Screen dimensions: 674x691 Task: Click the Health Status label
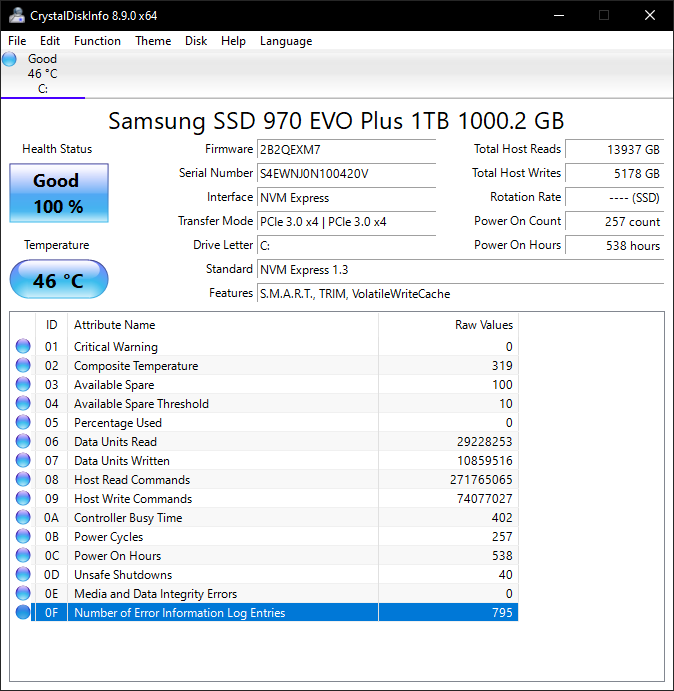57,149
